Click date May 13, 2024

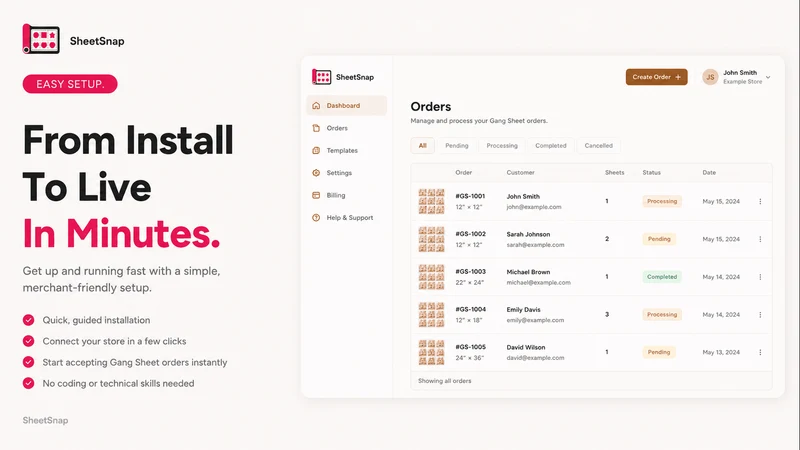coord(721,353)
